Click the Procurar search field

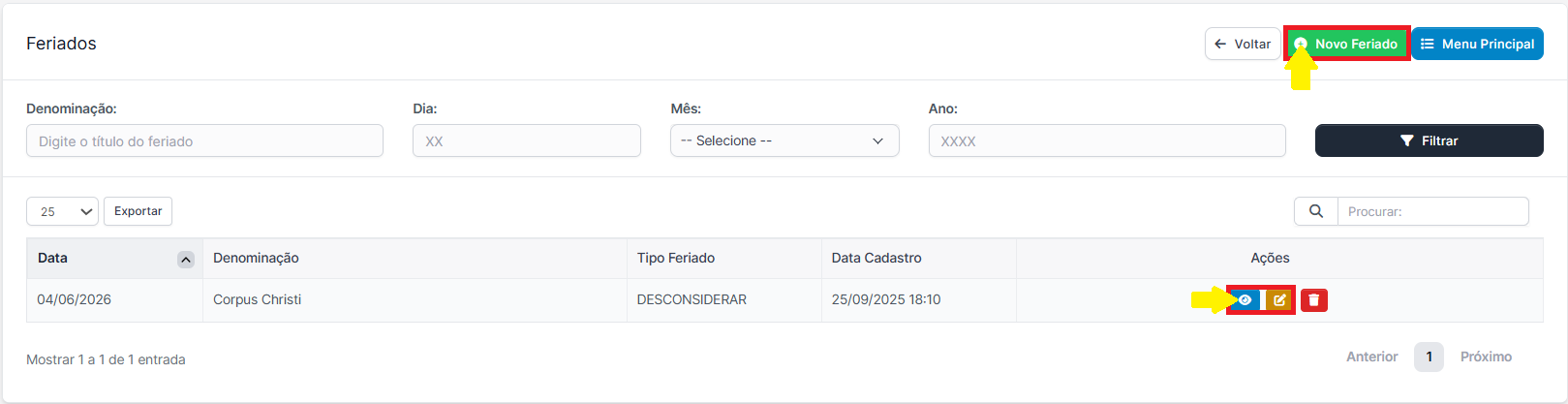pos(1433,211)
